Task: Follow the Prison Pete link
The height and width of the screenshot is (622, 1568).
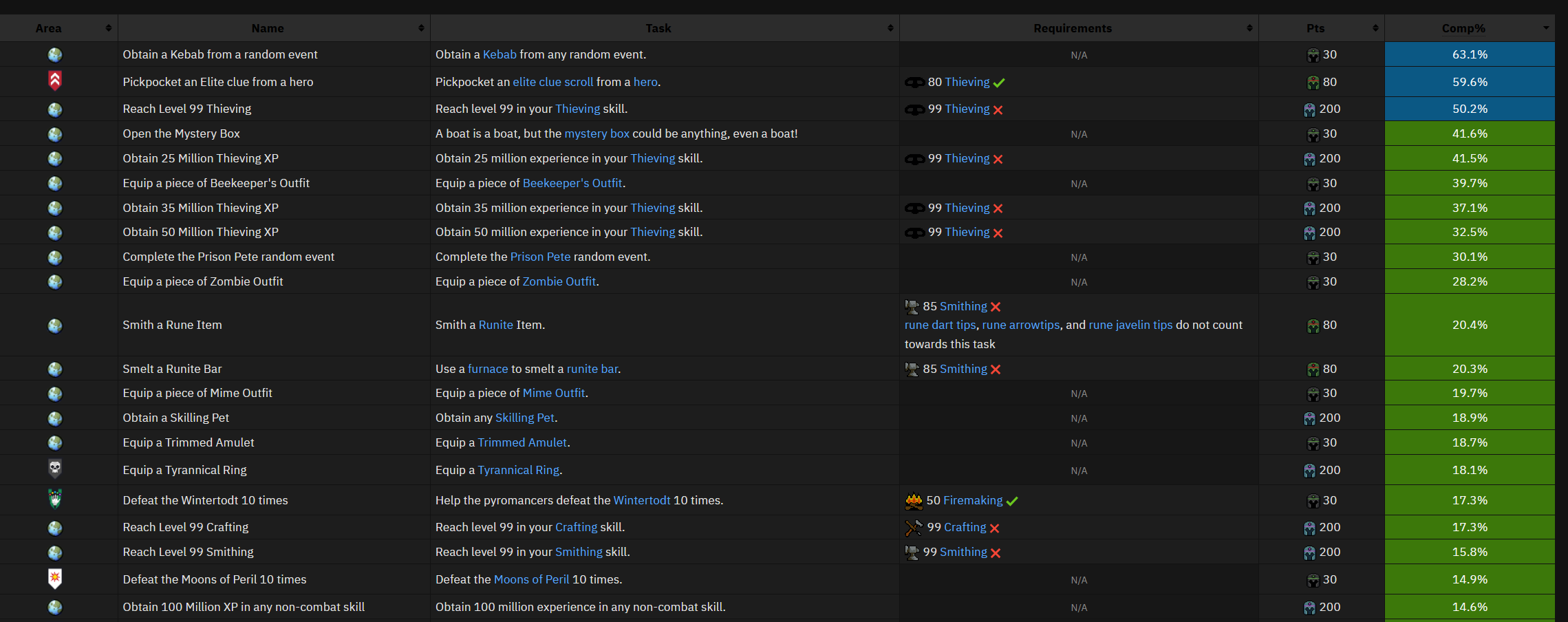Action: 540,257
